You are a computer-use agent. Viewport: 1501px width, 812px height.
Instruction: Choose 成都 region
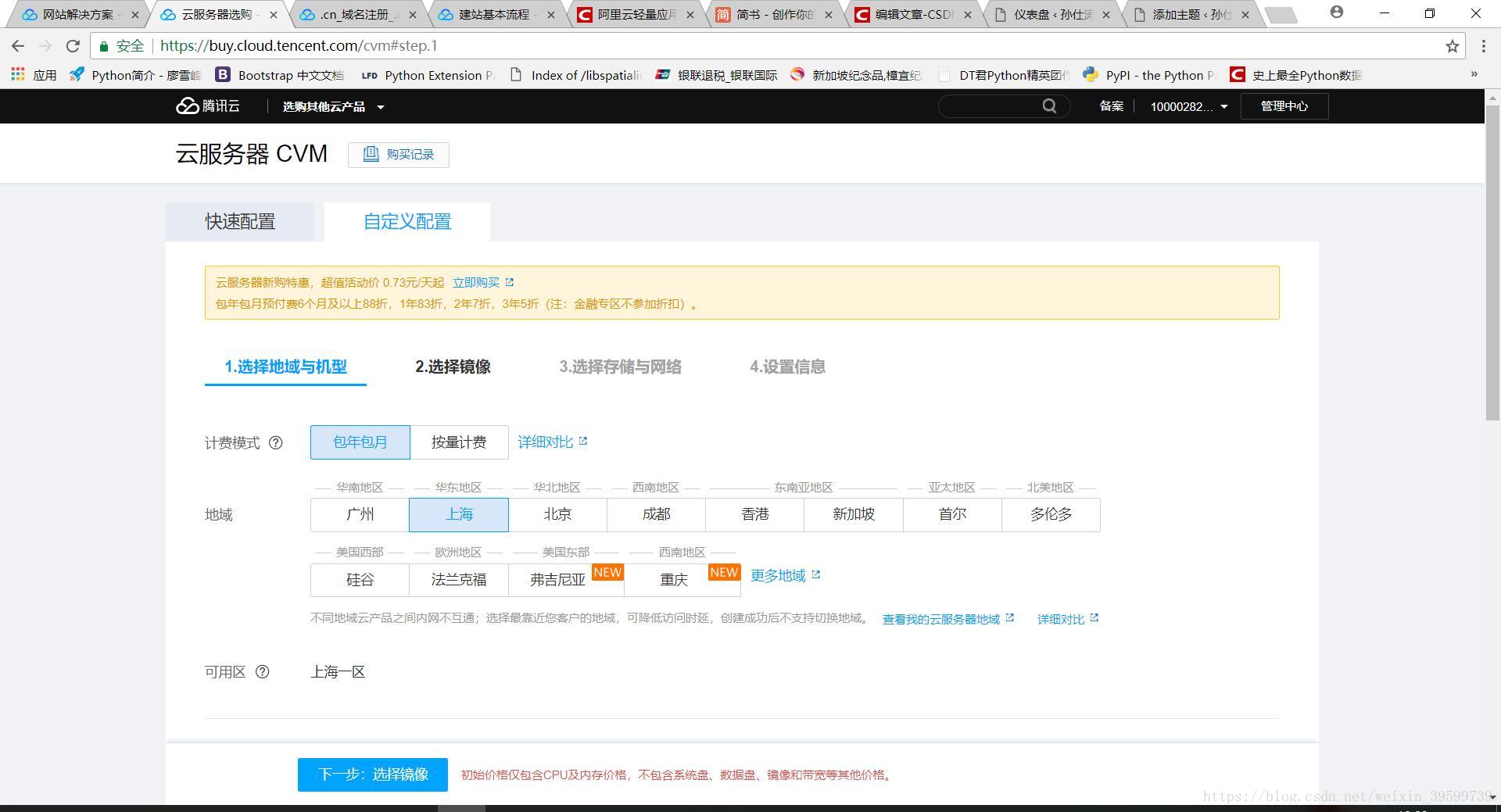click(656, 514)
